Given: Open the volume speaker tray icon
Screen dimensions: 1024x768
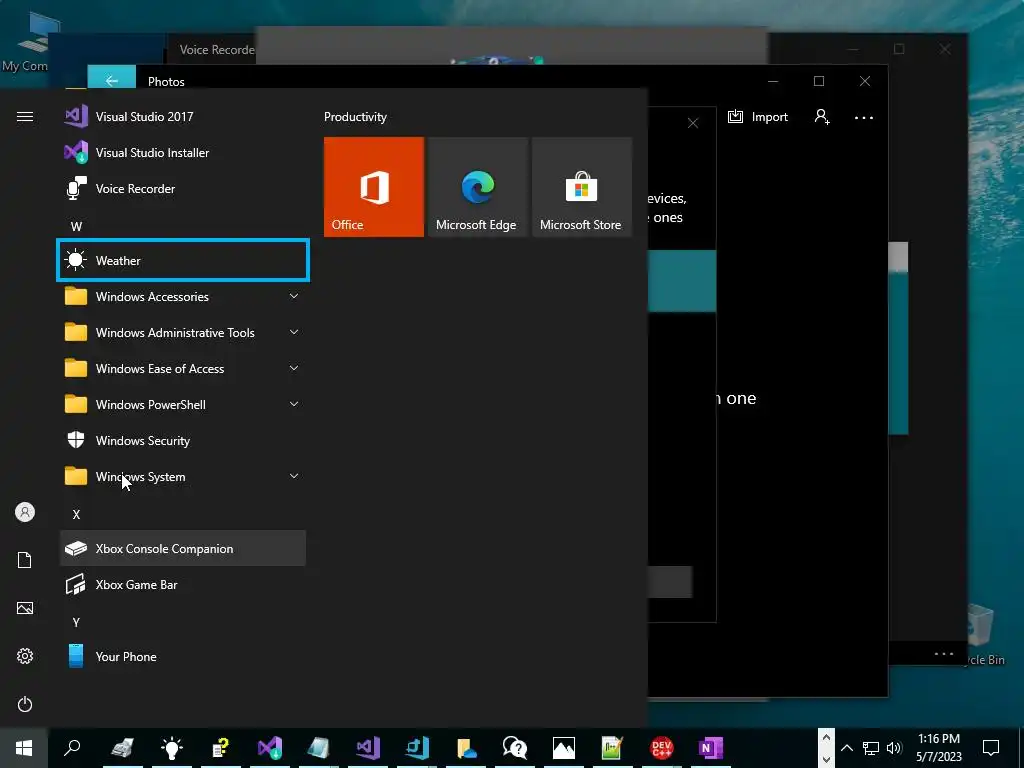Looking at the screenshot, I should coord(894,748).
